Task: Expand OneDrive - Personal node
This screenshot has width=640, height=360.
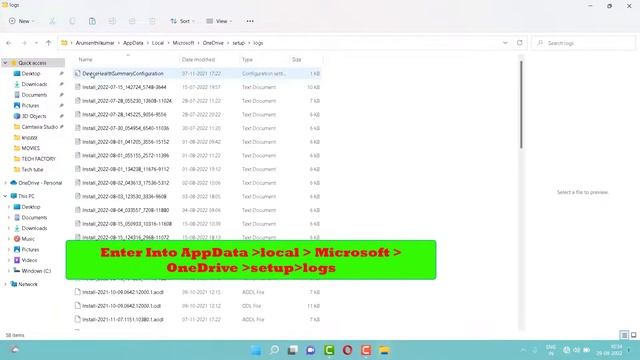Action: pyautogui.click(x=5, y=183)
